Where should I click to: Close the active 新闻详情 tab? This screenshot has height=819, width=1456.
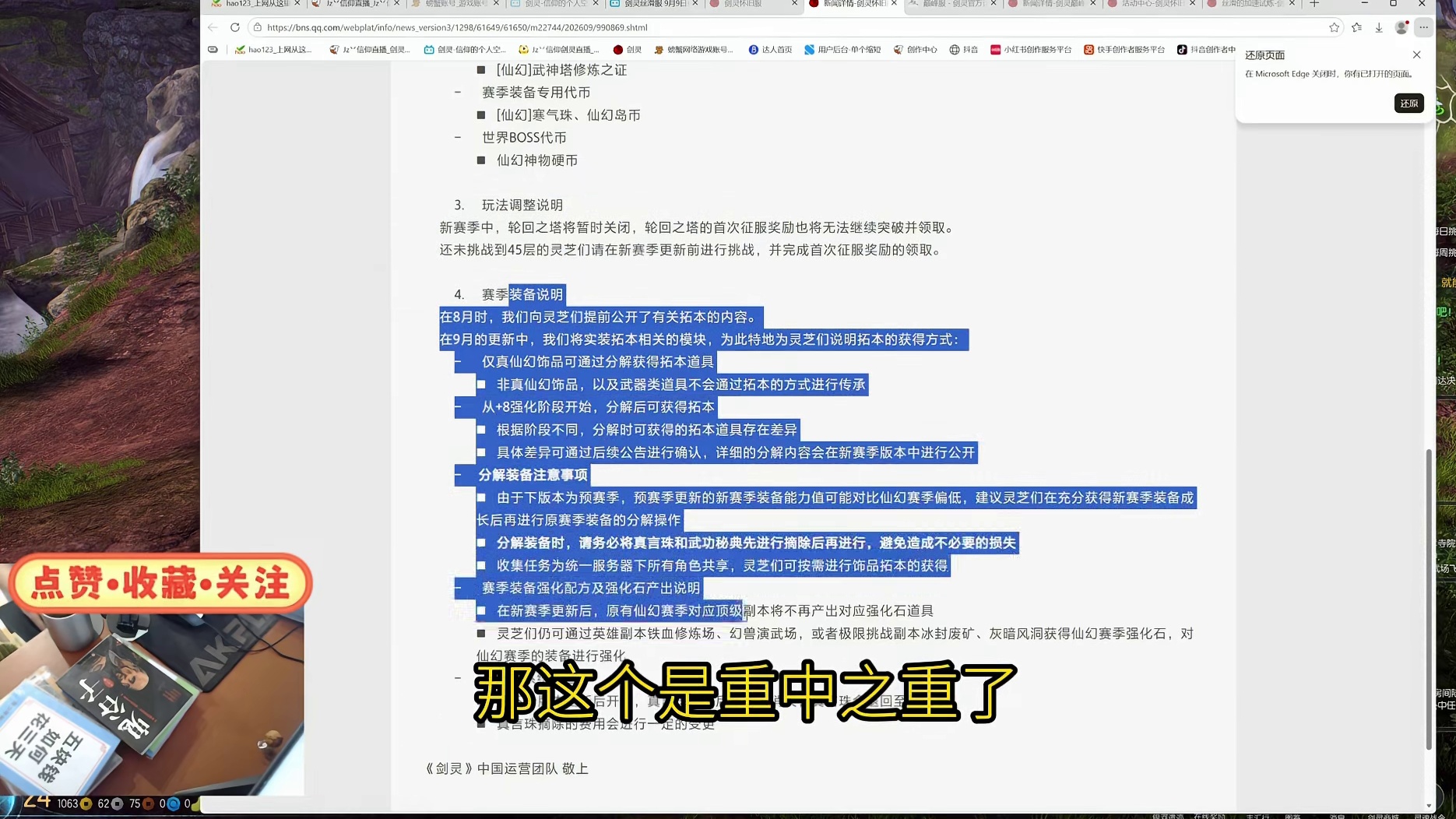[x=894, y=4]
